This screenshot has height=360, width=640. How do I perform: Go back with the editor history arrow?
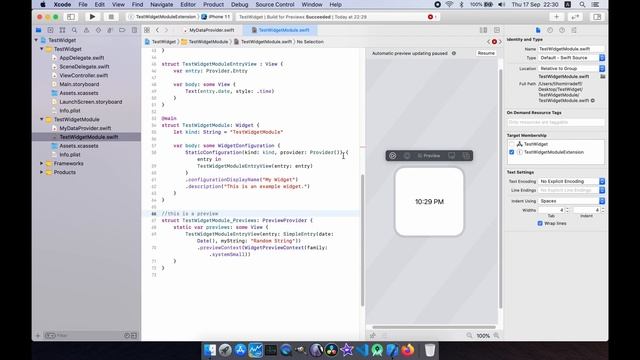(158, 30)
